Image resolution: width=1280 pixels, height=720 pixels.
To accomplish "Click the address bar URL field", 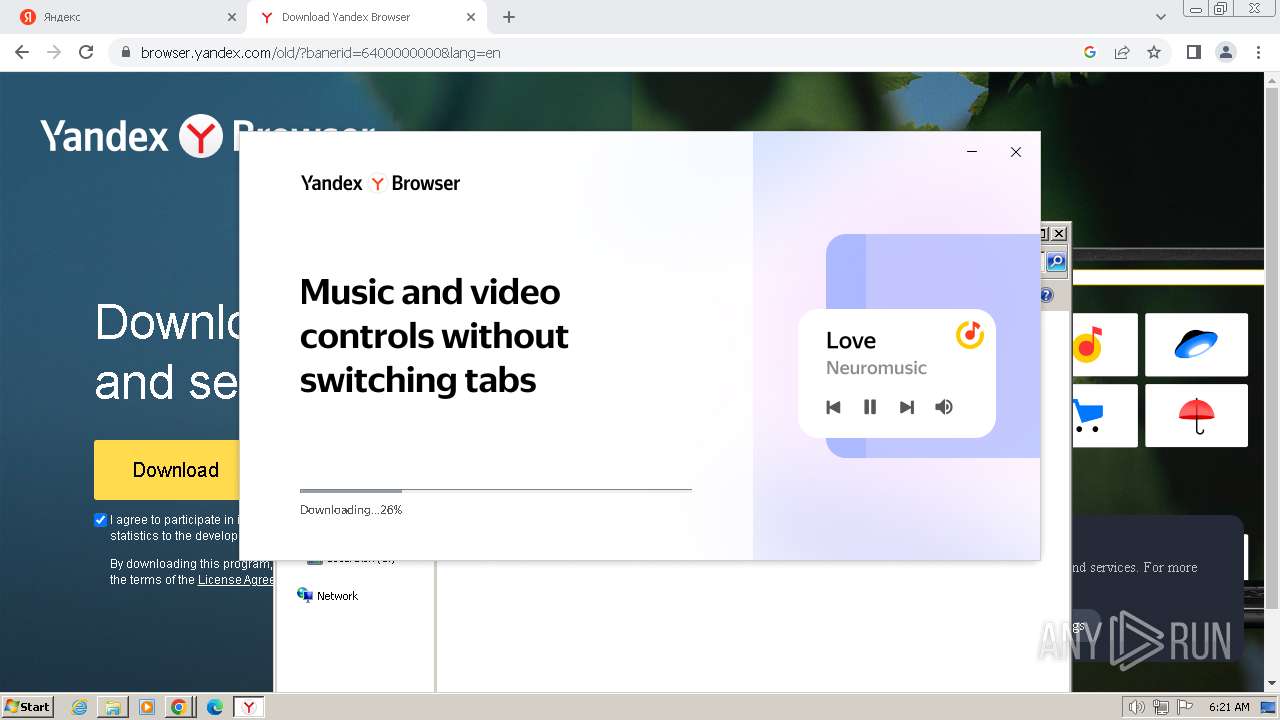I will [600, 52].
